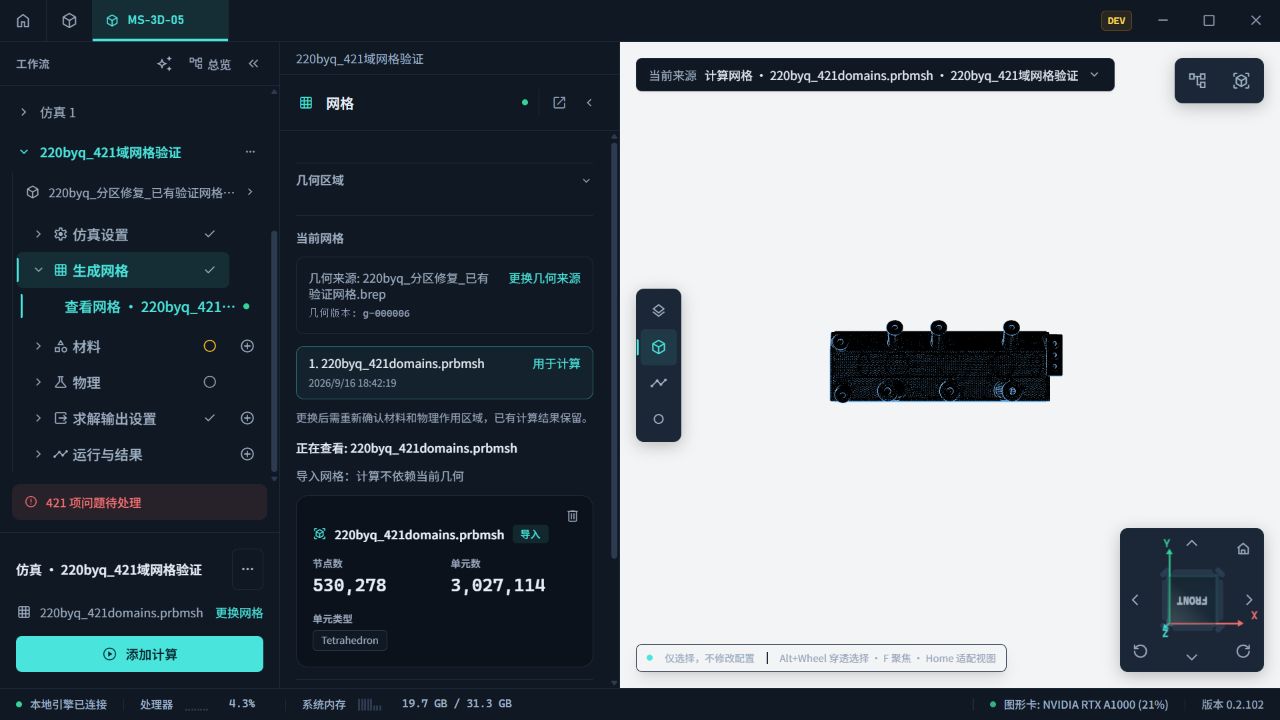Select the line chart tool in viewport toolbar
Screen dimensions: 1280x720
(x=658, y=383)
